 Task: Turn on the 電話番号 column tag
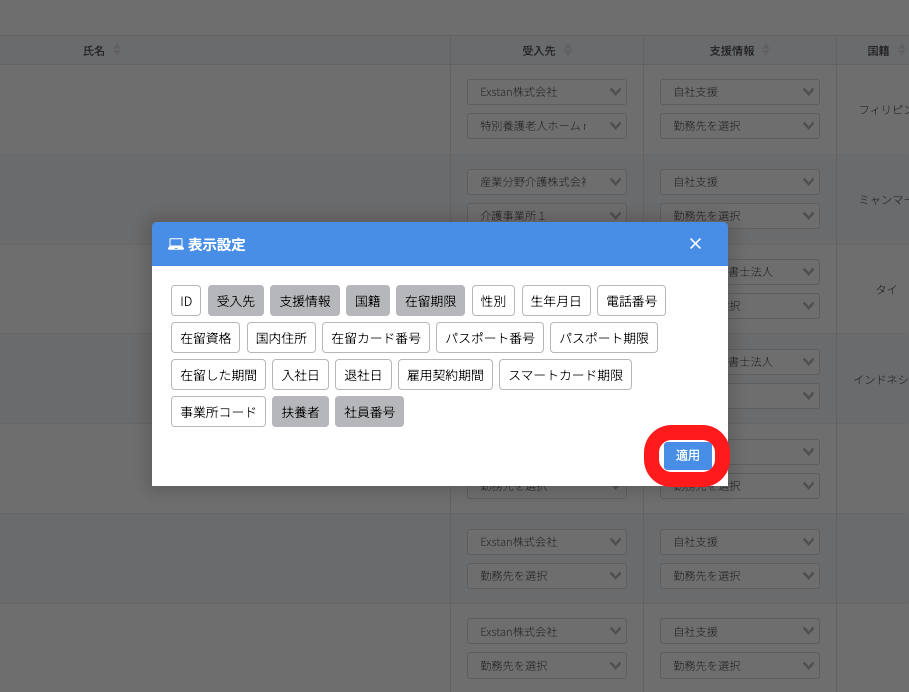631,301
